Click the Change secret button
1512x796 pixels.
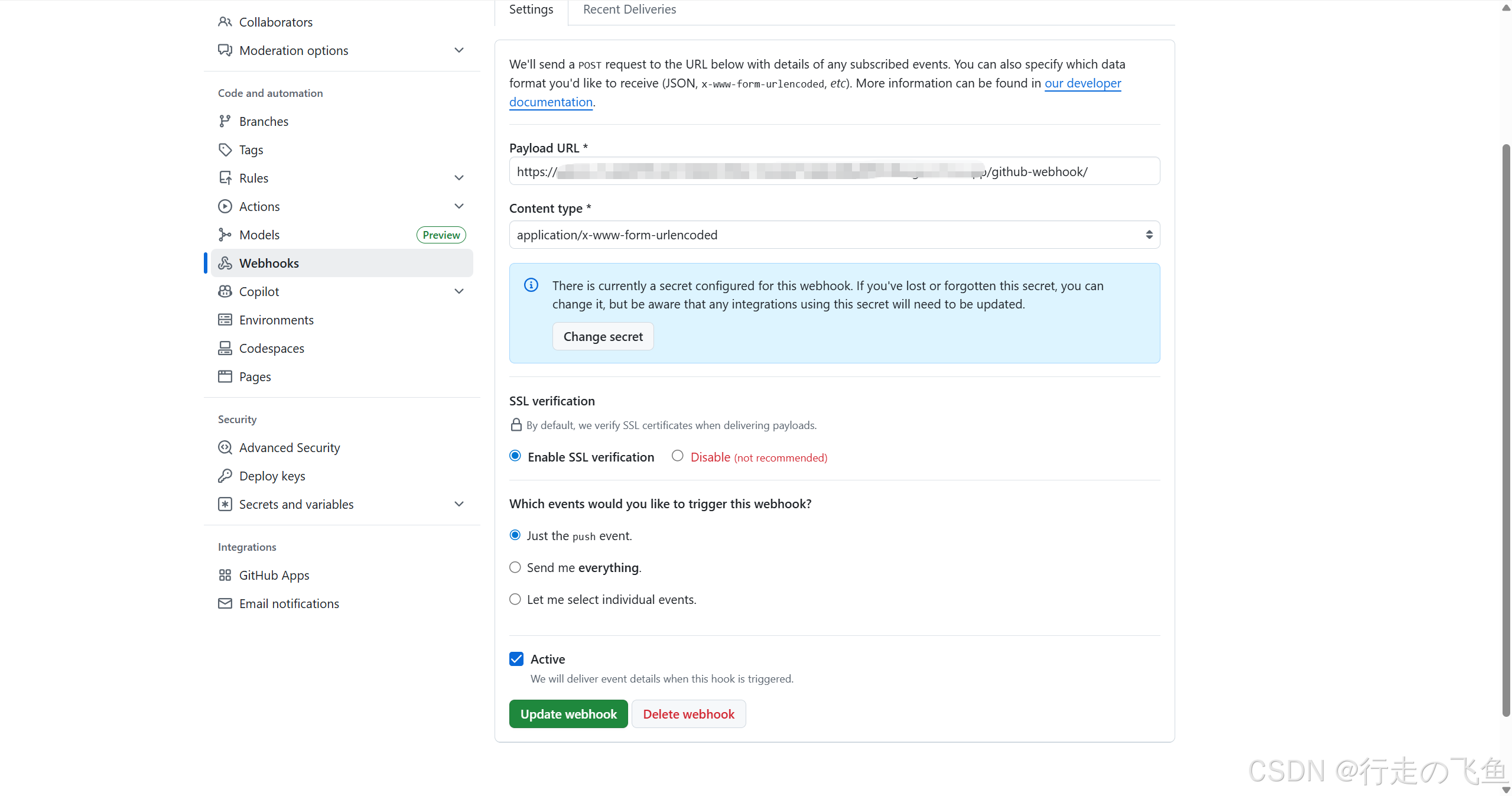tap(603, 336)
